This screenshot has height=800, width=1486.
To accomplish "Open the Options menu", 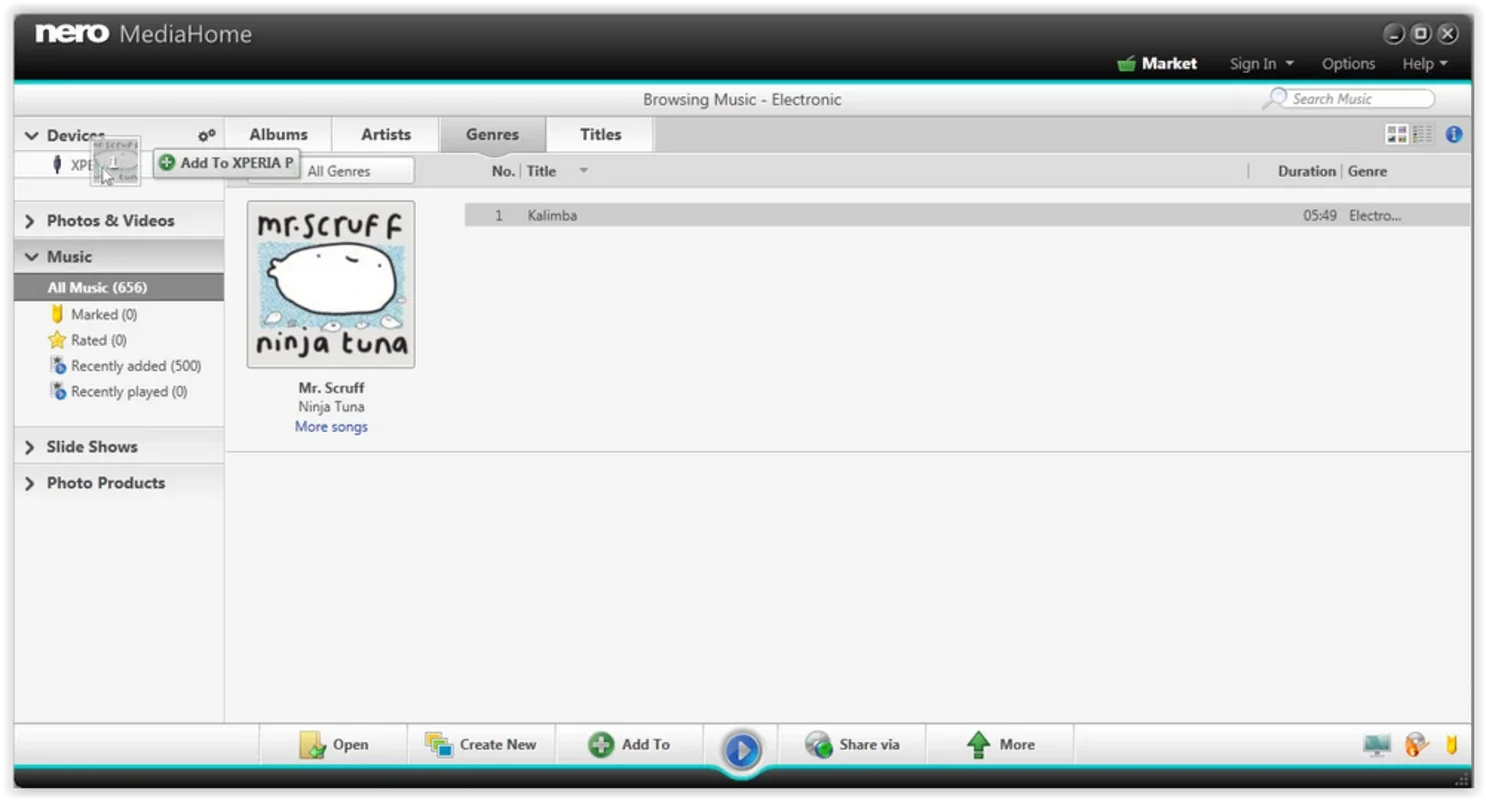I will (1348, 64).
